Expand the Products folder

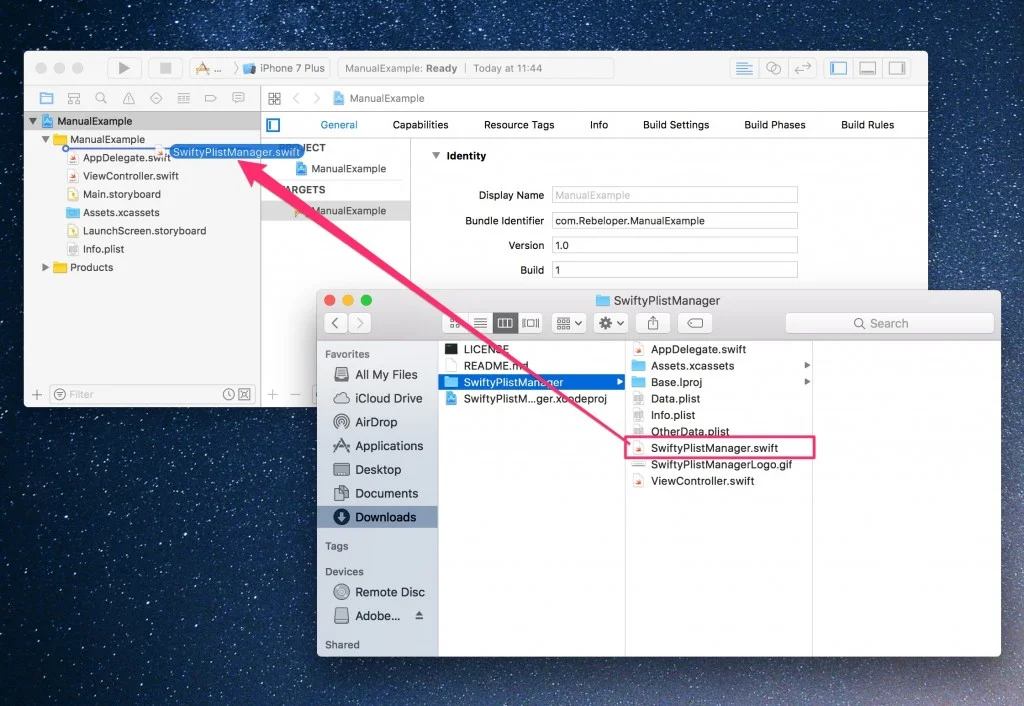tap(45, 267)
